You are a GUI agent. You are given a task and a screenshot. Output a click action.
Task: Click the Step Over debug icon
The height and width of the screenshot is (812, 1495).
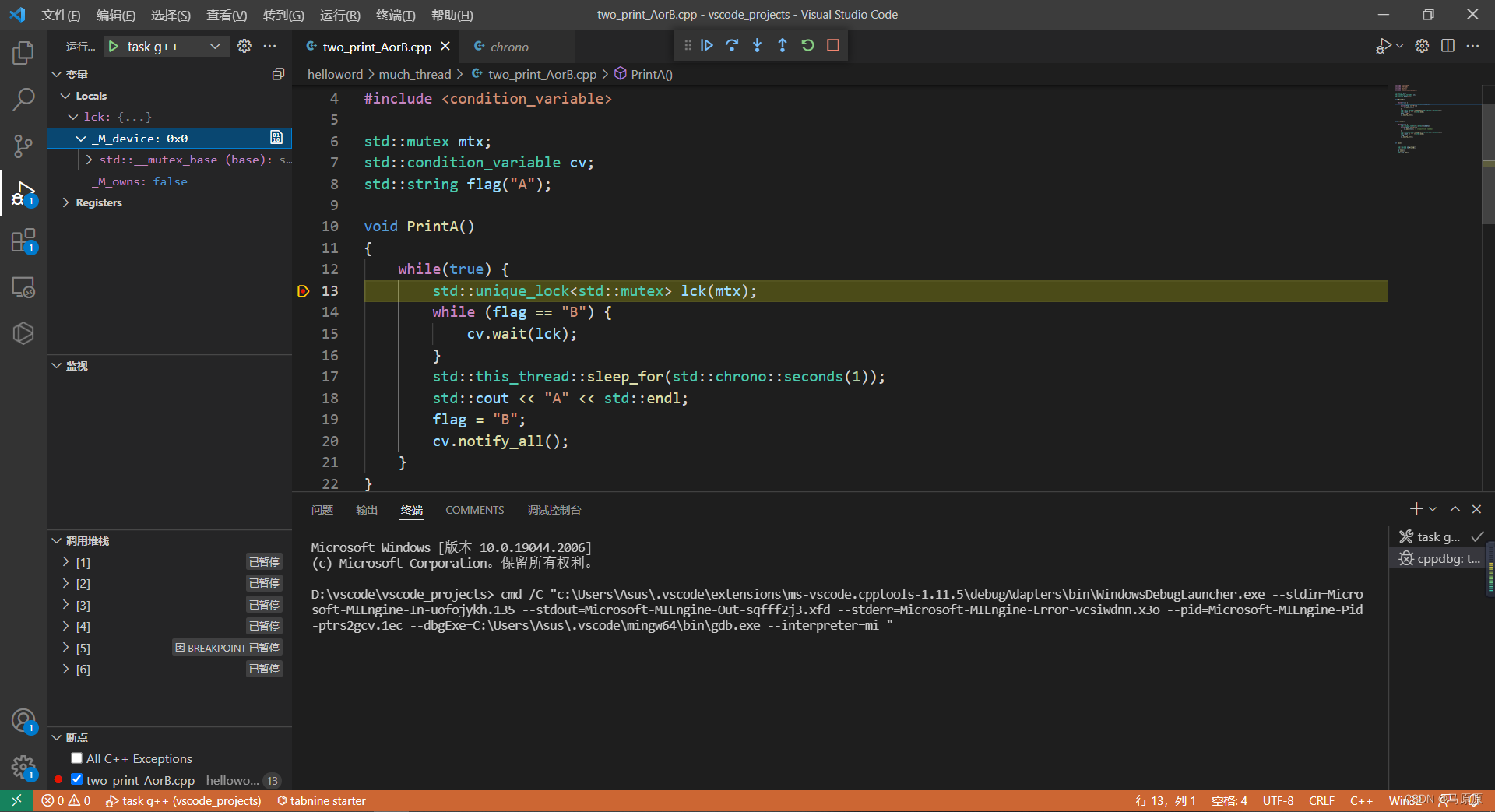pos(732,45)
